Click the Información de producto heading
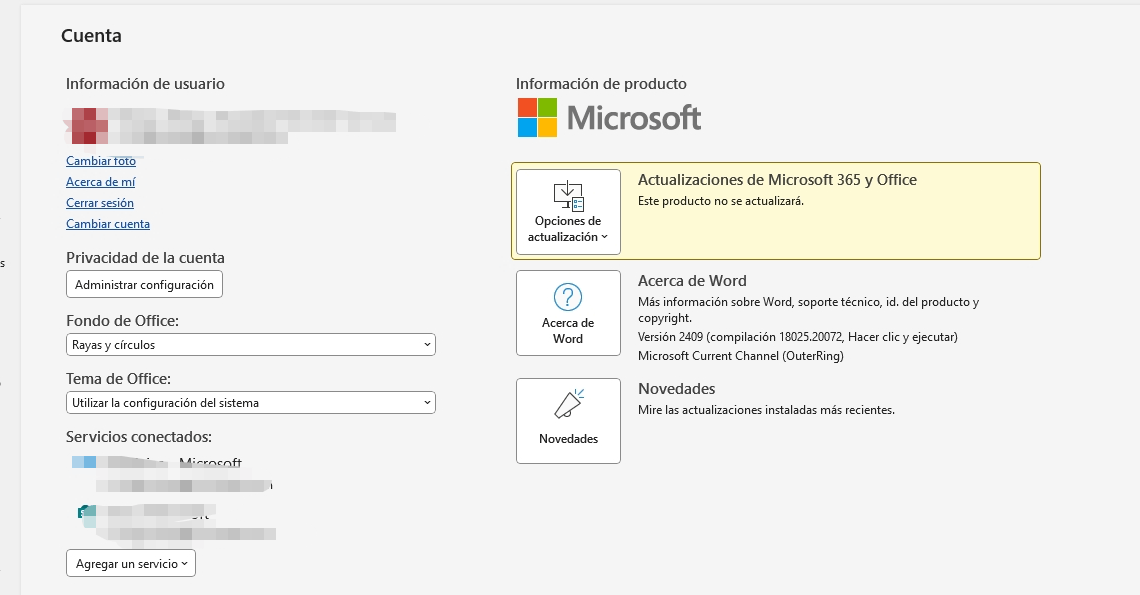 coord(601,84)
